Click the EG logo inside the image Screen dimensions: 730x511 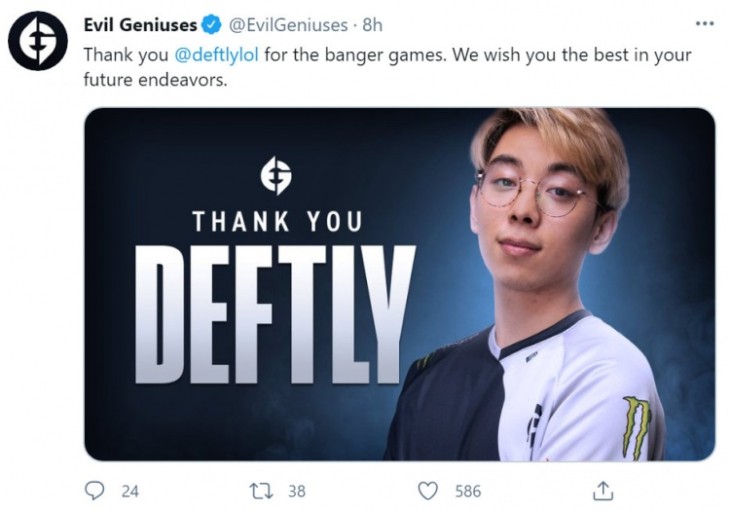[276, 176]
